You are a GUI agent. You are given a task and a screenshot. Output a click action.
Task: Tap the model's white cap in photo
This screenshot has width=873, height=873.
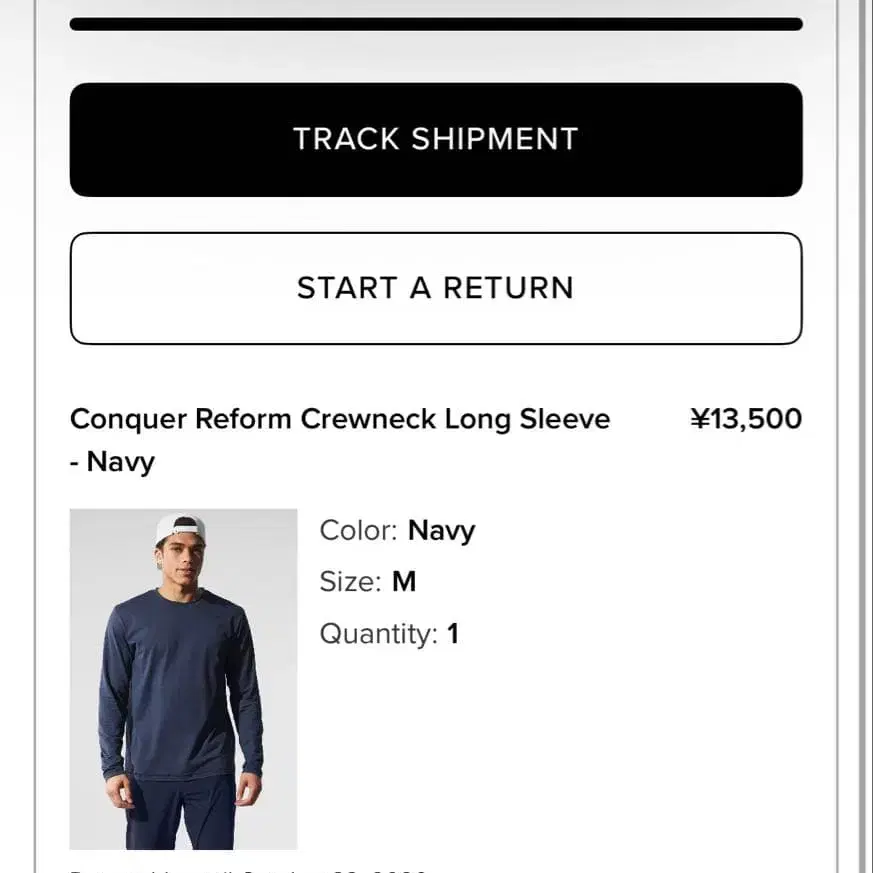178,528
